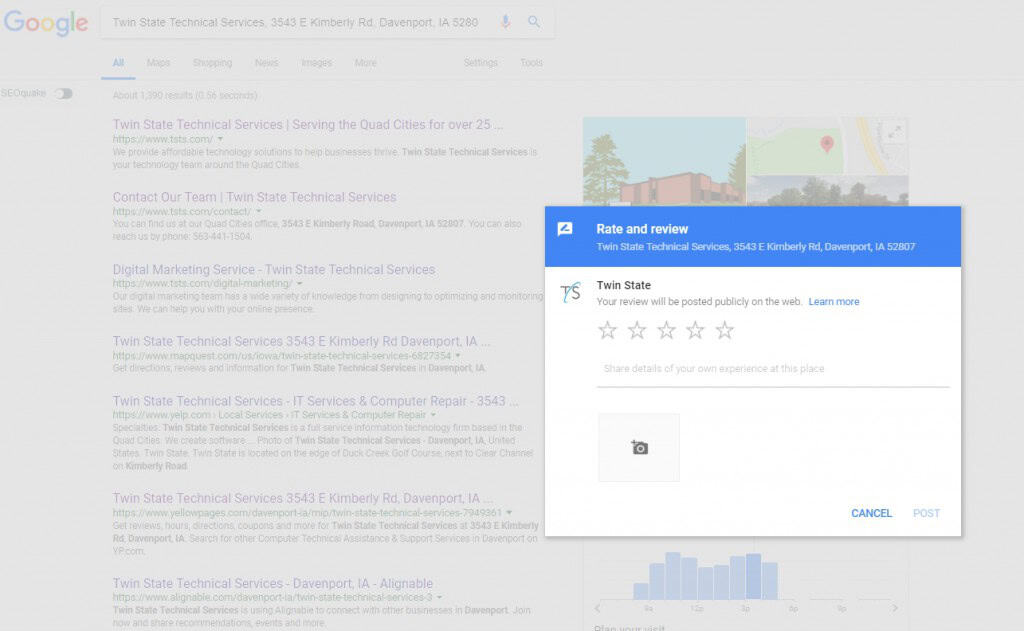This screenshot has width=1024, height=631.
Task: Open Contact Our Team result link
Action: pyautogui.click(x=255, y=197)
